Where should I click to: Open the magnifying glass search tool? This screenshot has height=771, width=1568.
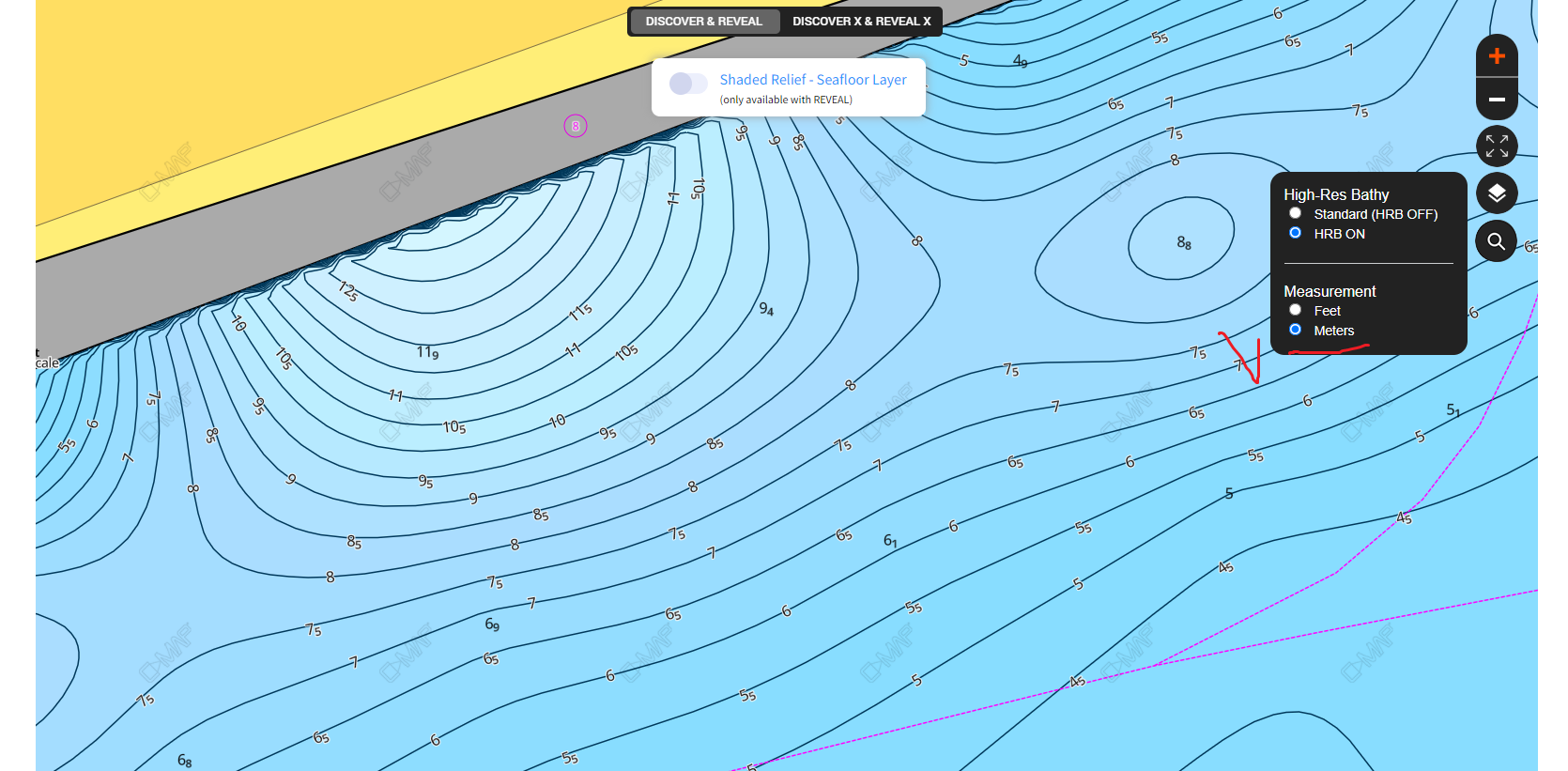(1497, 241)
